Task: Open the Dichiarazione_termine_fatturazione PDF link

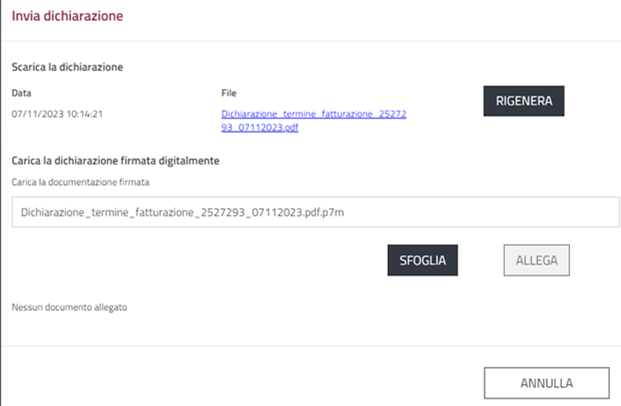Action: click(x=313, y=114)
